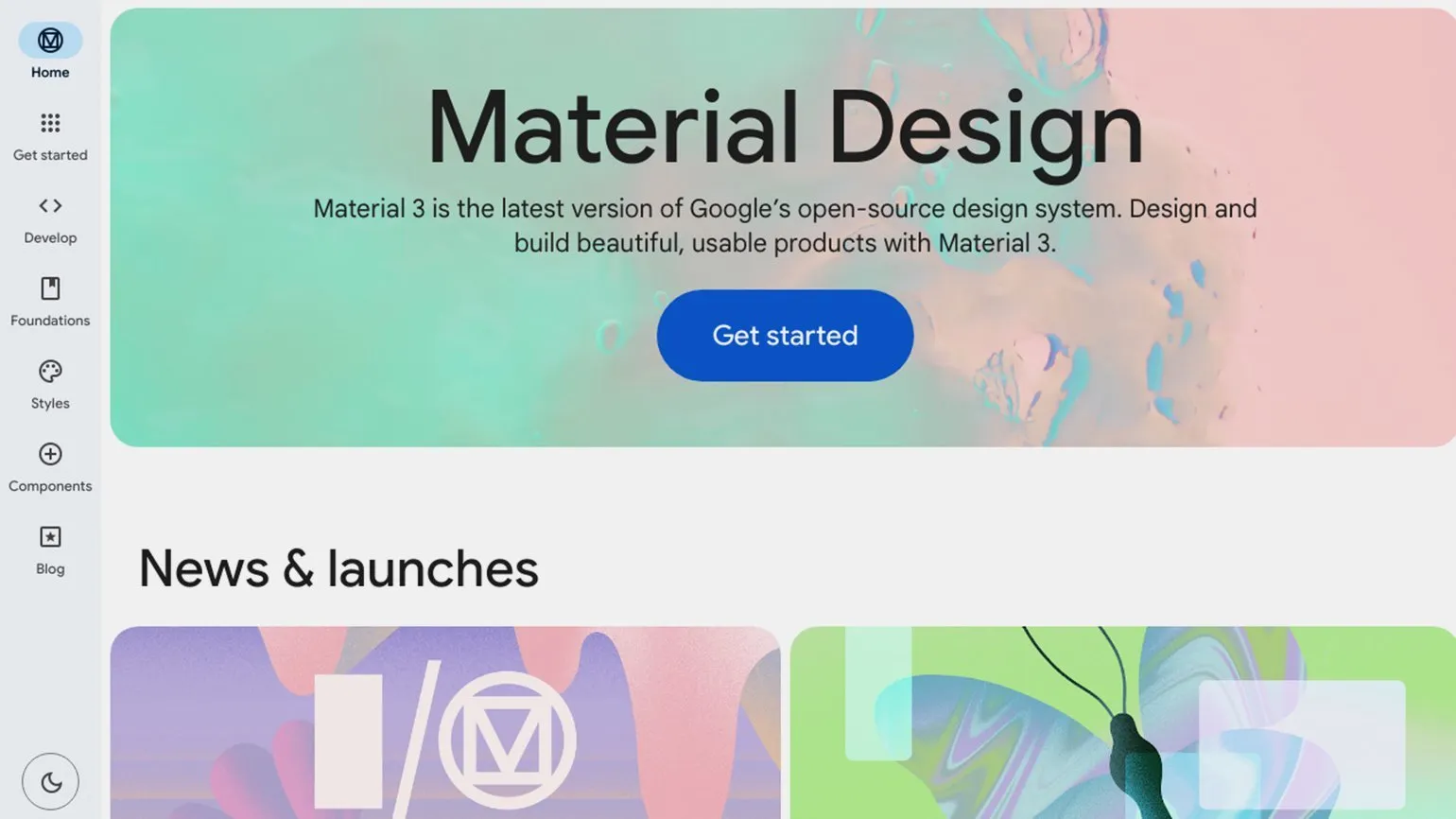Open the butterfly illustration news card

coord(1122,723)
